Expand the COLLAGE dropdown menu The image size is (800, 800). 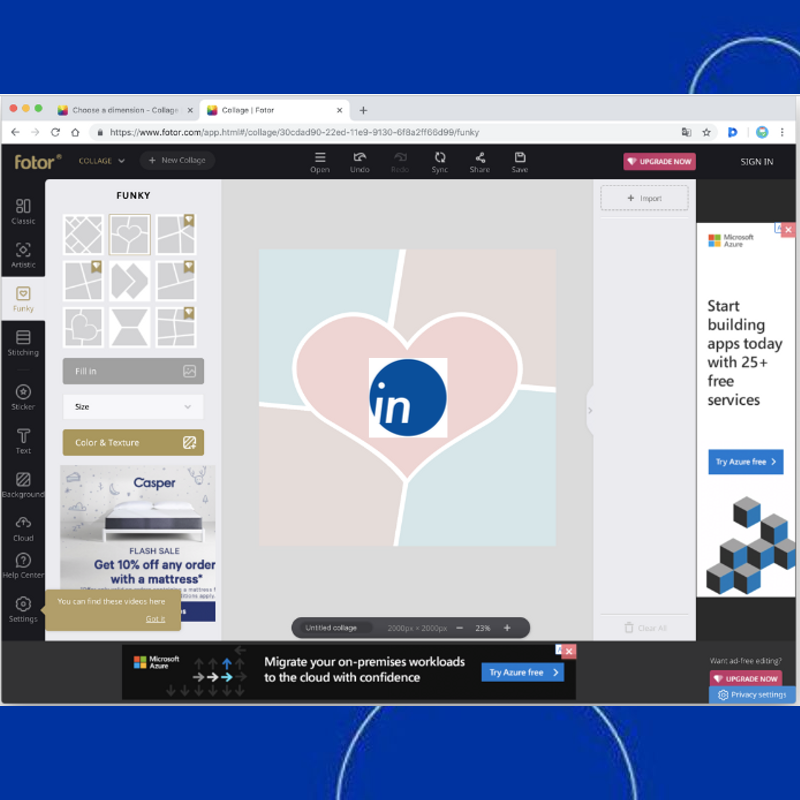click(x=102, y=161)
